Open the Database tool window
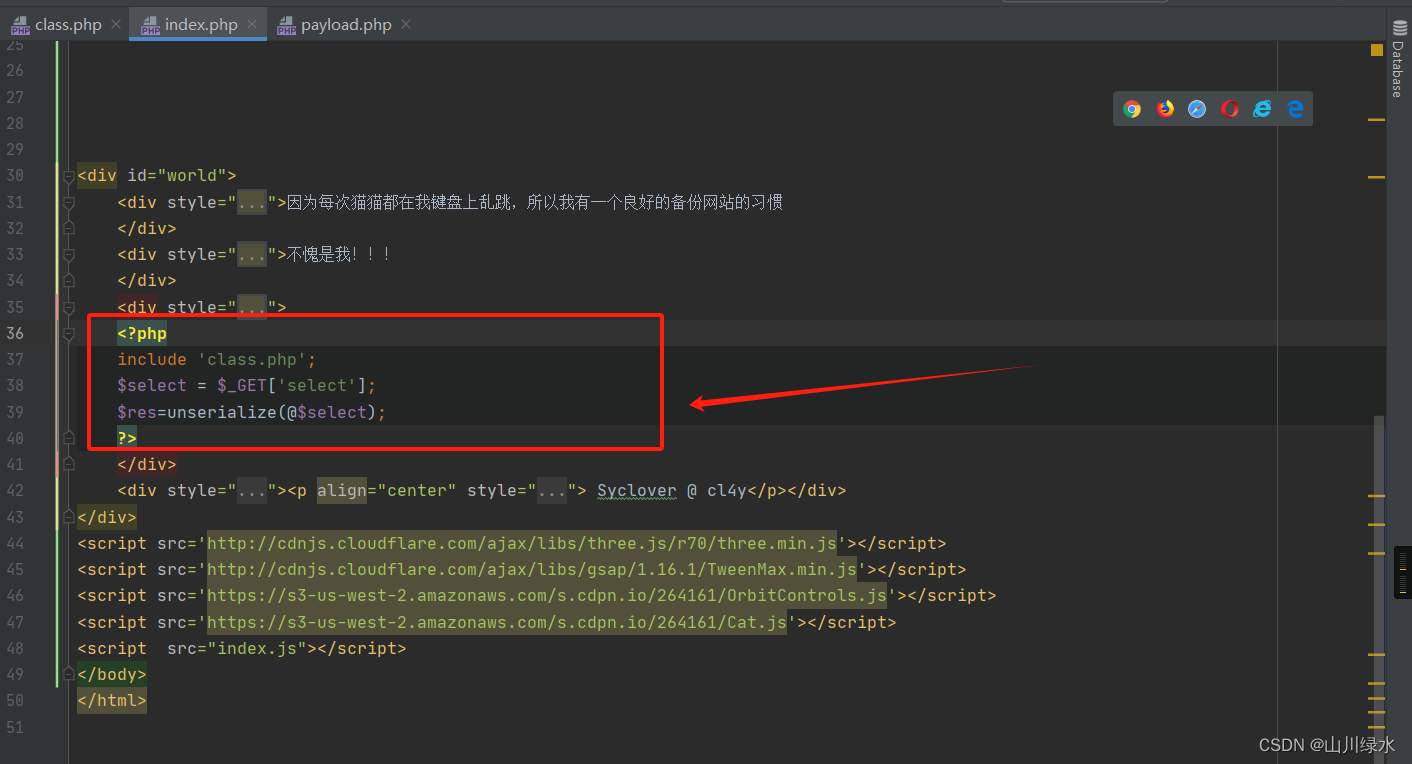 click(1398, 58)
